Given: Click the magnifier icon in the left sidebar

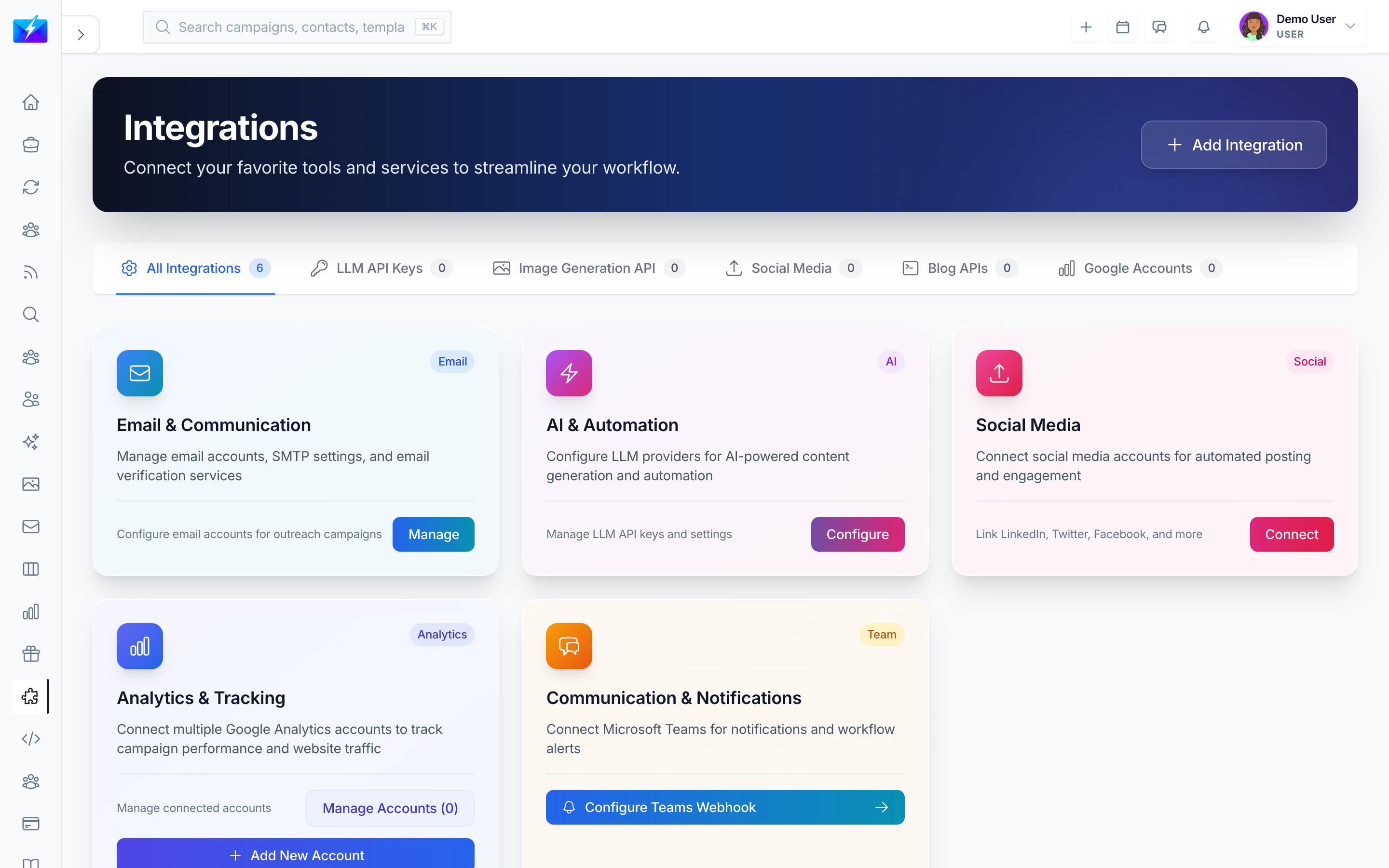Looking at the screenshot, I should pyautogui.click(x=30, y=314).
